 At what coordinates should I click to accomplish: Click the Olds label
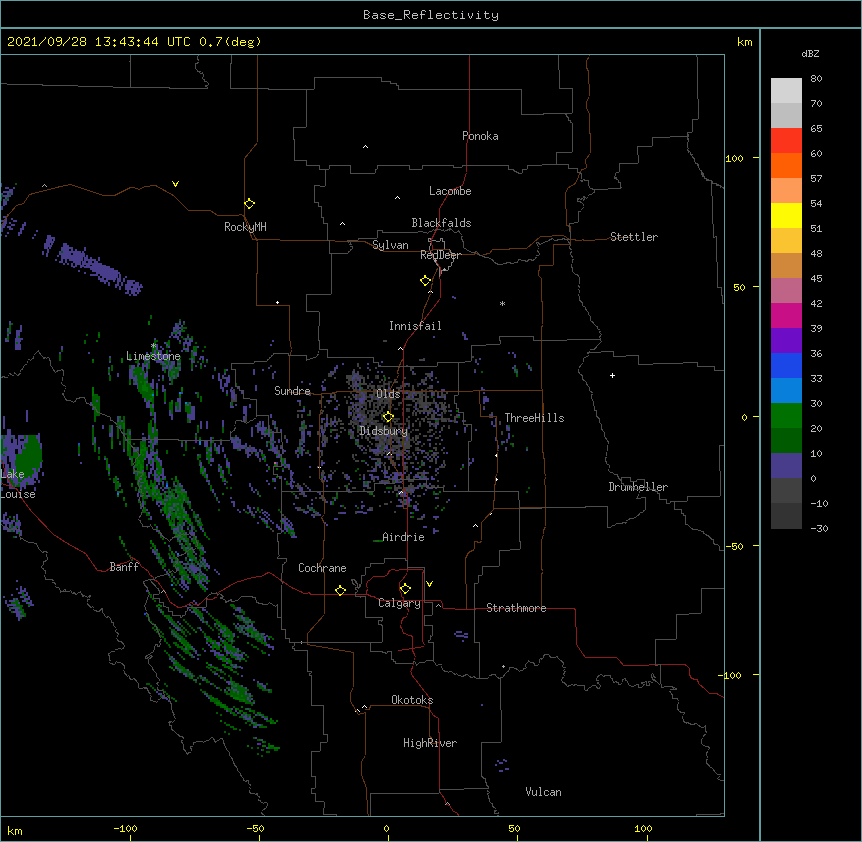click(x=388, y=394)
